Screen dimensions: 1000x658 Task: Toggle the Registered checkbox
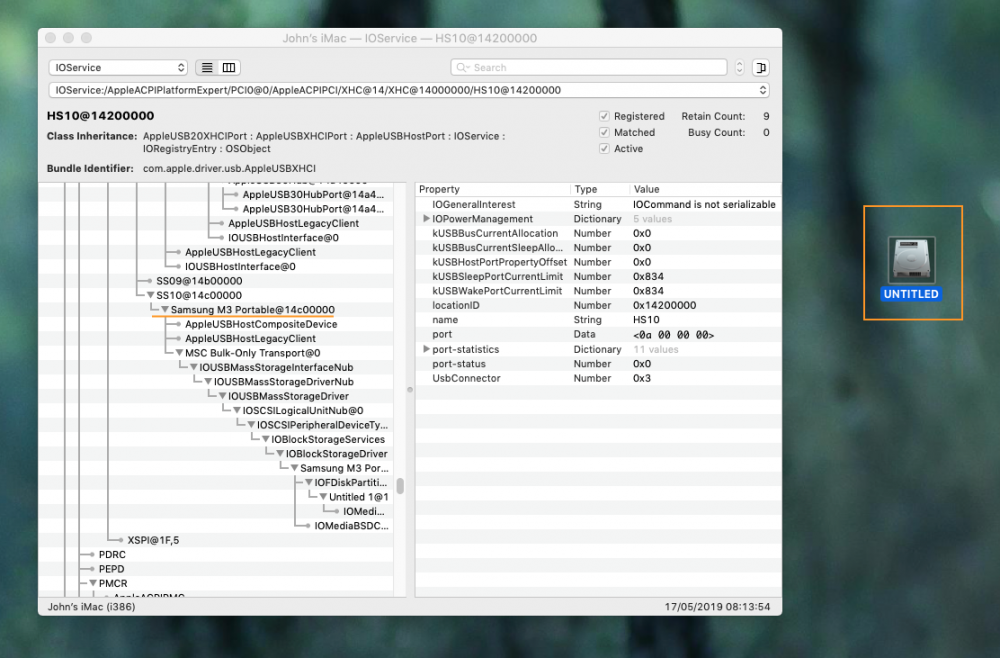click(604, 116)
